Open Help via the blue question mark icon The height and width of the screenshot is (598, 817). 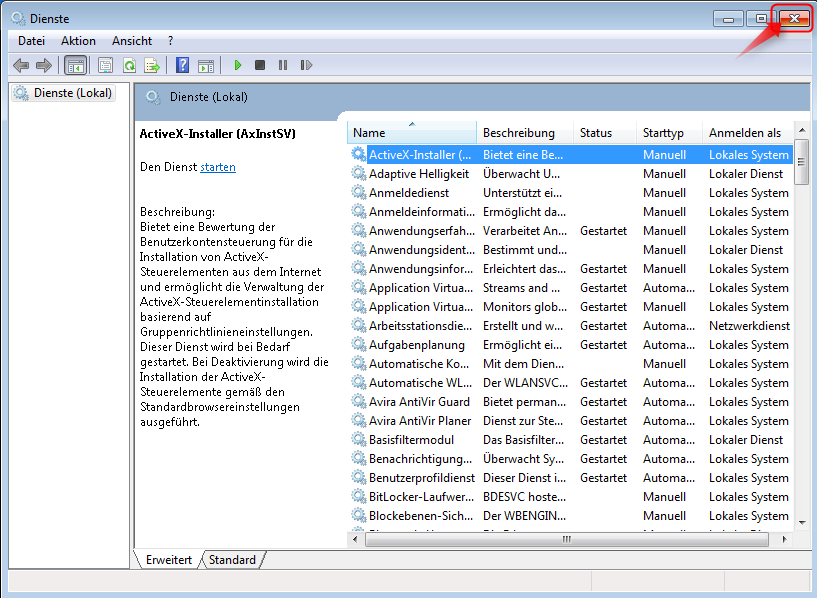(x=182, y=64)
